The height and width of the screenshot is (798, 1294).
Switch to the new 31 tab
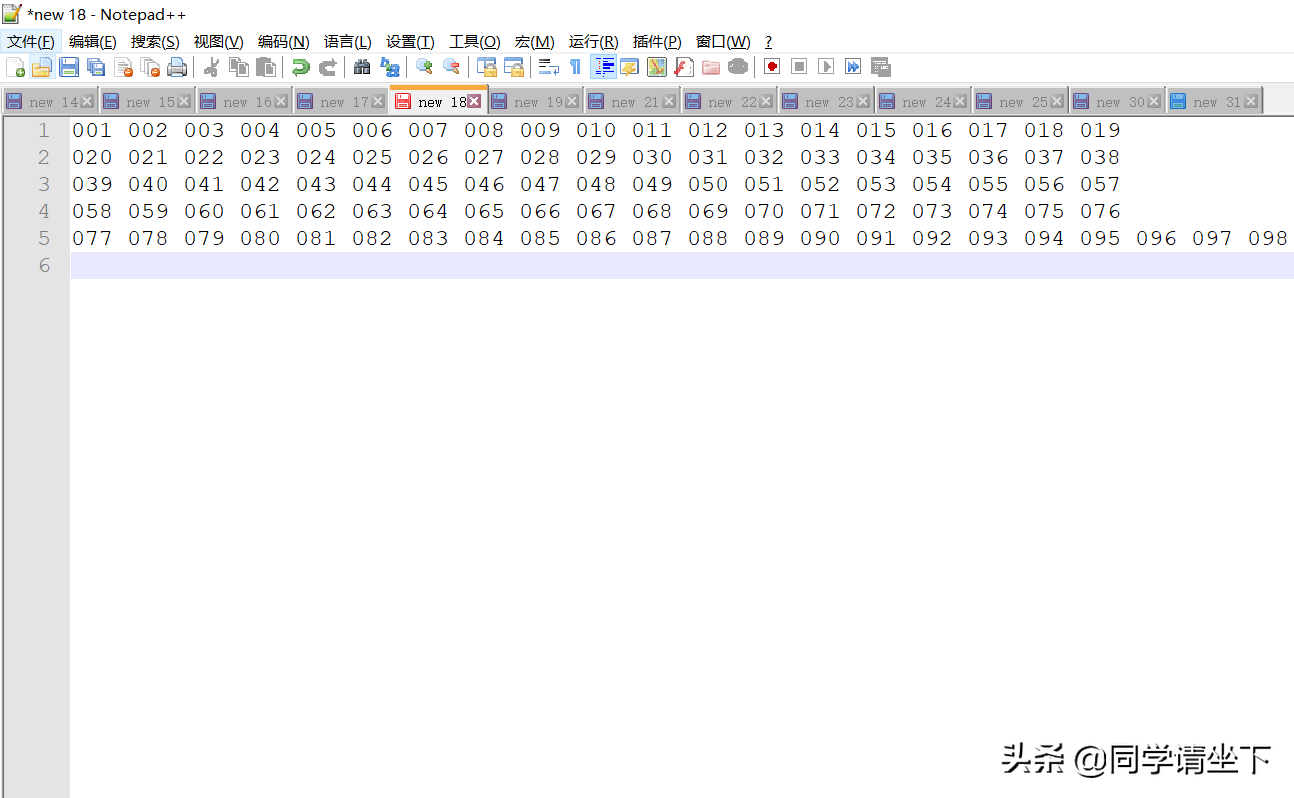click(1214, 102)
